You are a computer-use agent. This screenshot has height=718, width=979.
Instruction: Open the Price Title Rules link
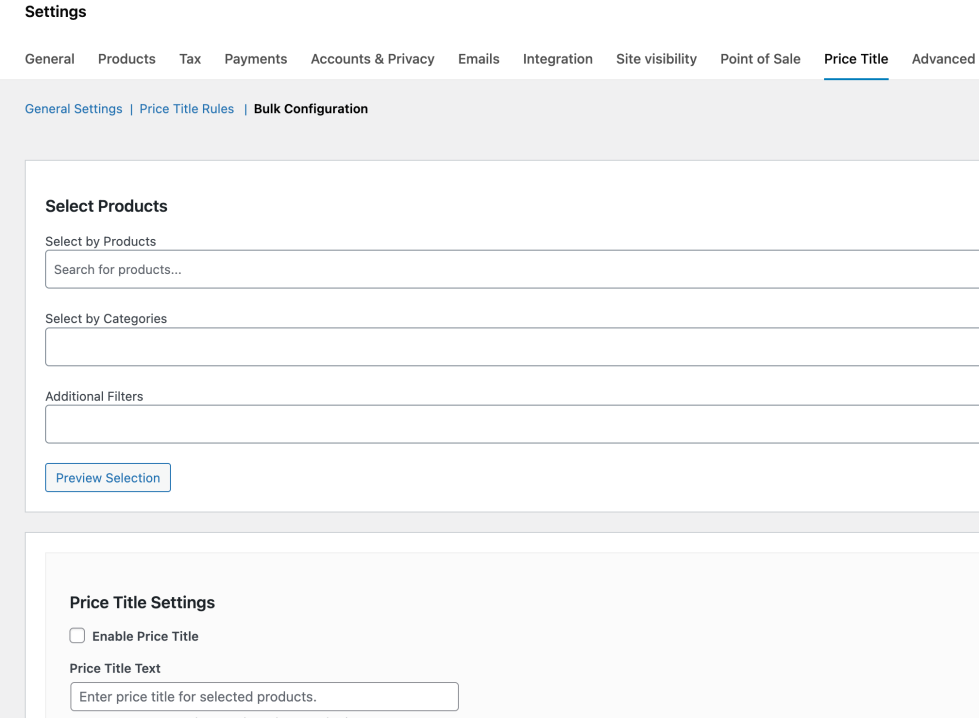click(x=186, y=108)
